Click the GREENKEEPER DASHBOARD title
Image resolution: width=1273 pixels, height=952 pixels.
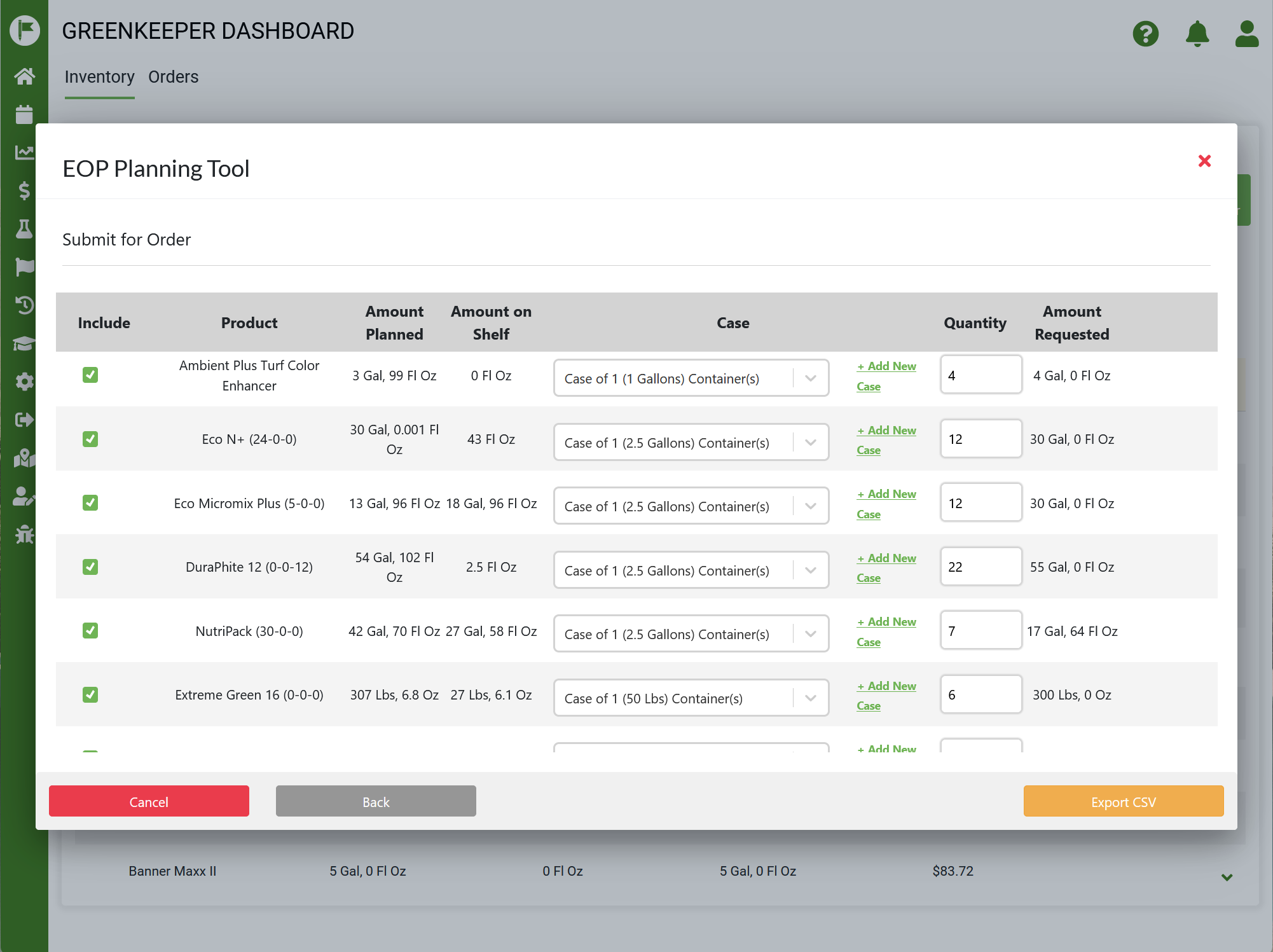[208, 31]
